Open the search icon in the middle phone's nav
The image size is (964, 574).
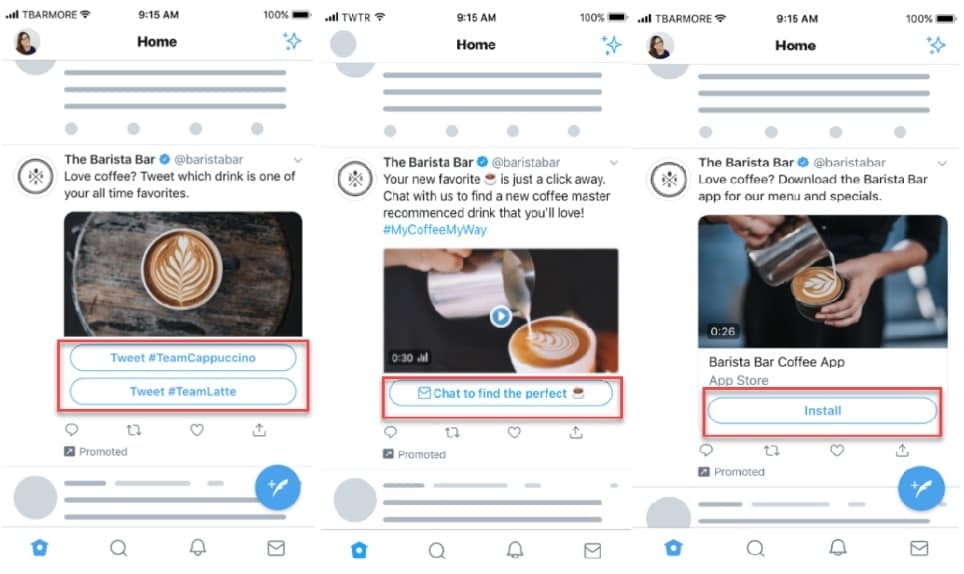pos(437,550)
